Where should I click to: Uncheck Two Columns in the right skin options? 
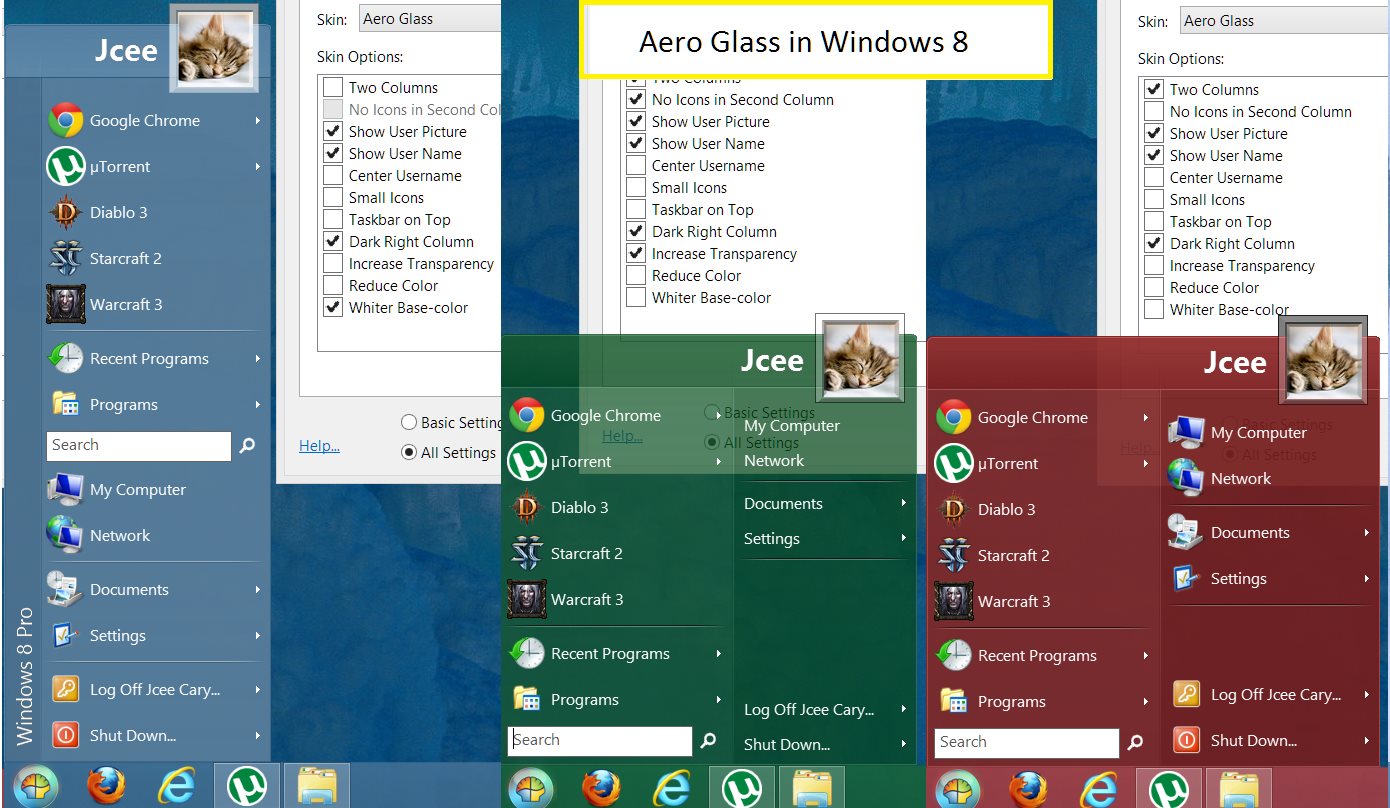point(1154,90)
